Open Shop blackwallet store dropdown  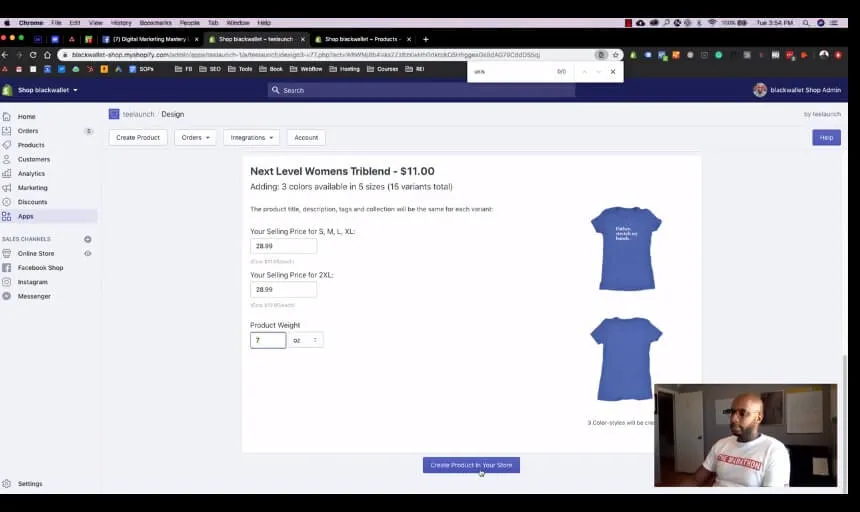[x=47, y=90]
